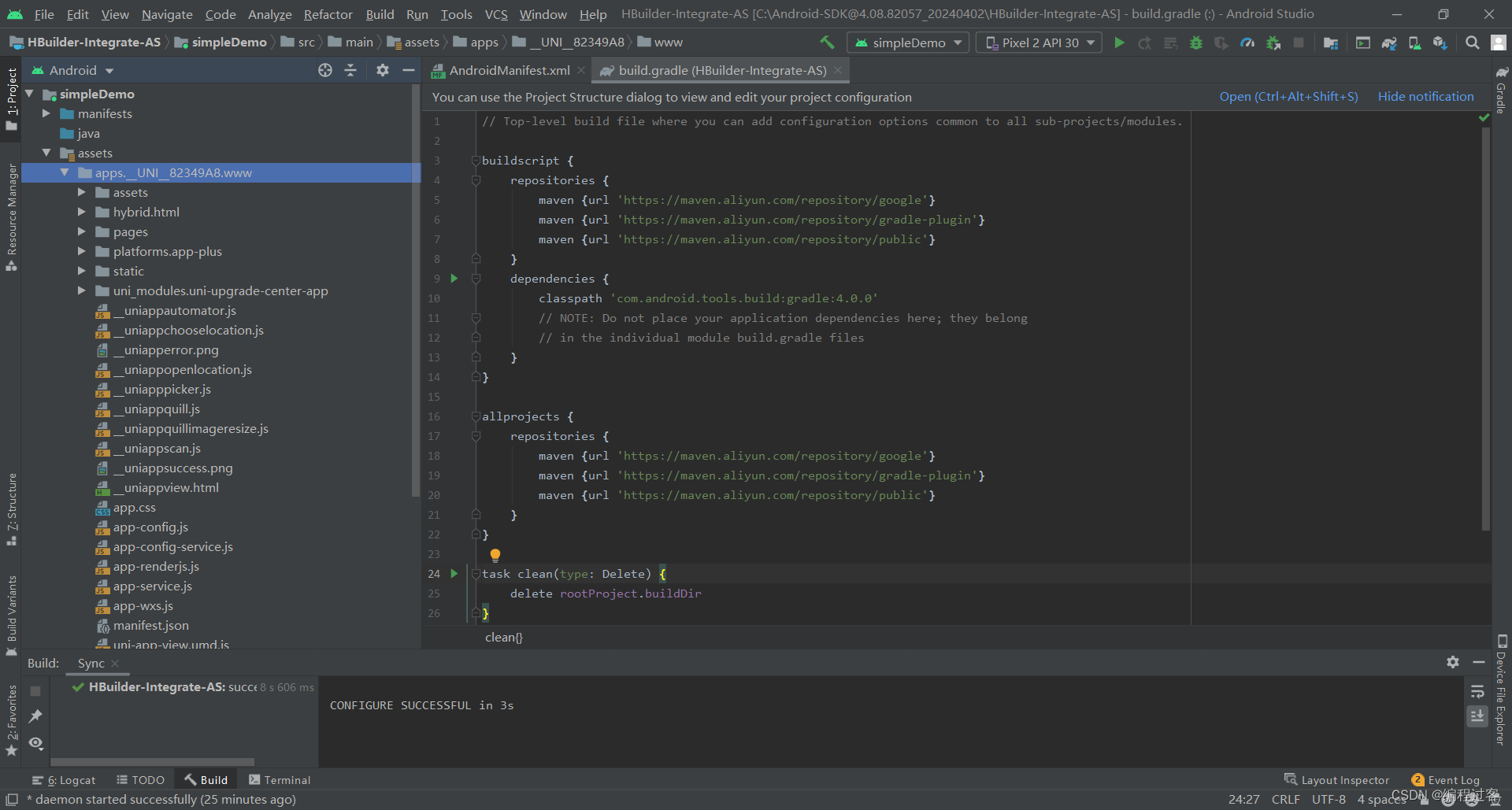Expand the pages folder
Image resolution: width=1512 pixels, height=810 pixels.
click(82, 231)
